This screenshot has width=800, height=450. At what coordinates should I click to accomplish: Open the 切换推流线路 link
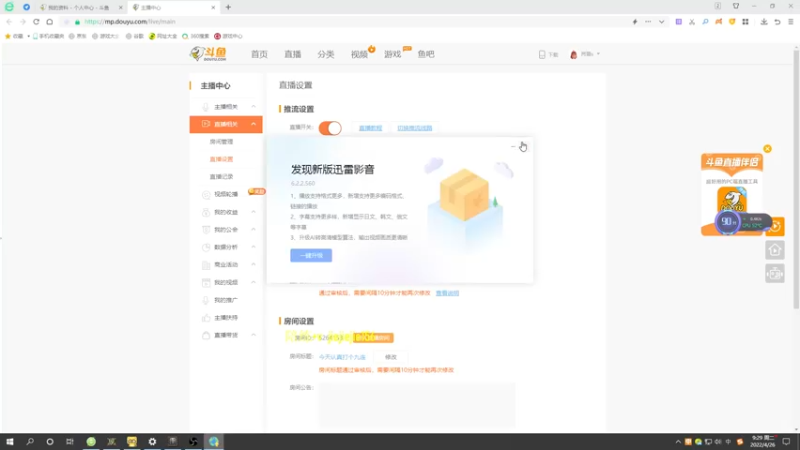coord(415,128)
